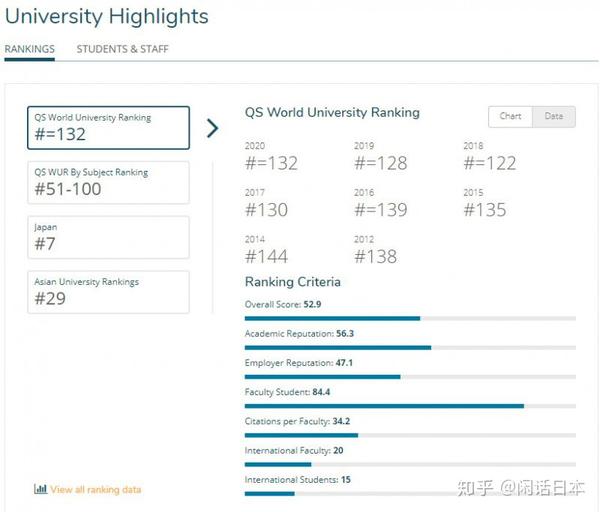Click the Academic Reputation progress bar

(410, 348)
